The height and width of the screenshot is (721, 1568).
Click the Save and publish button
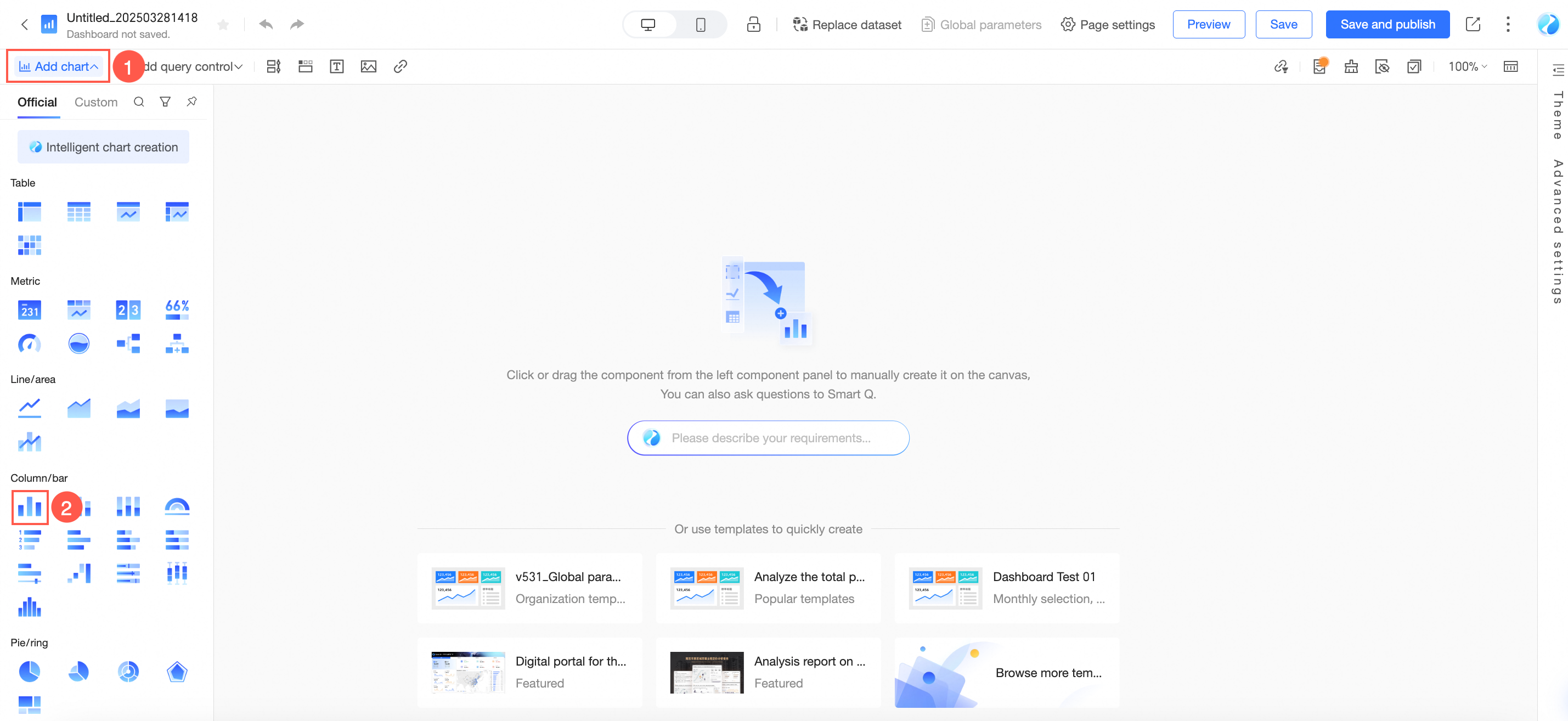coord(1387,24)
